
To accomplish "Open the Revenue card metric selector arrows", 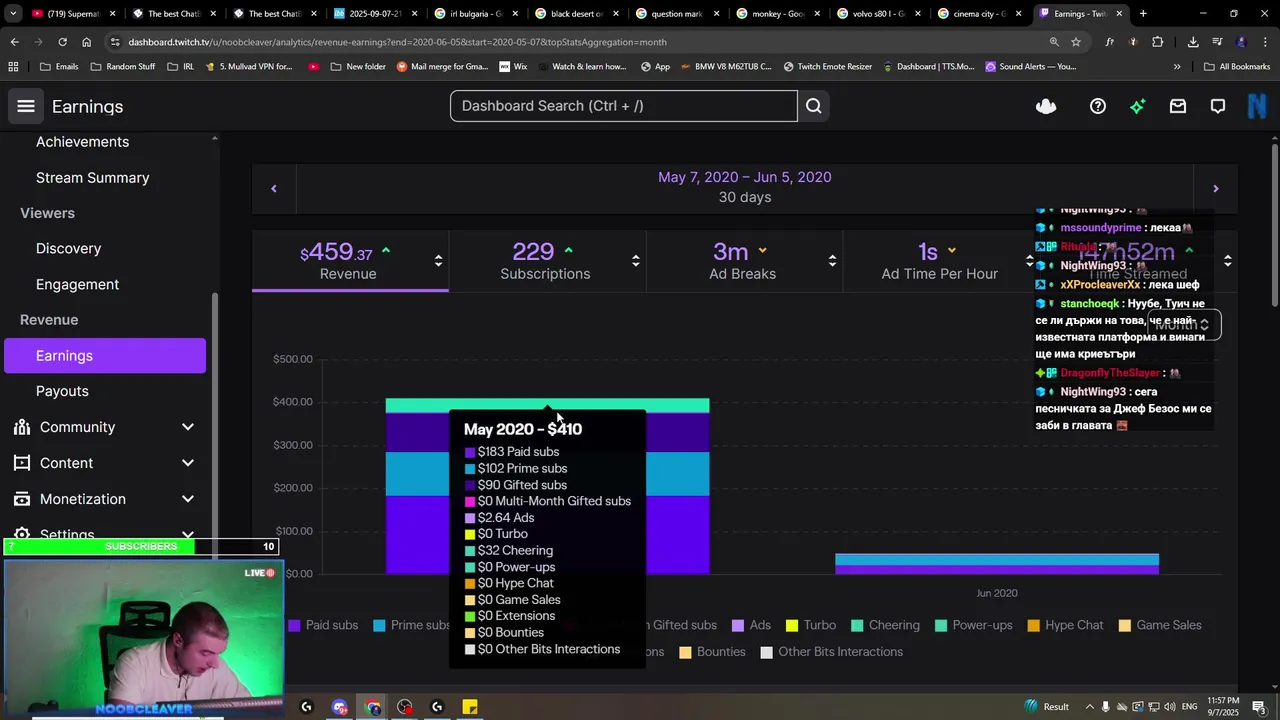I will point(438,261).
